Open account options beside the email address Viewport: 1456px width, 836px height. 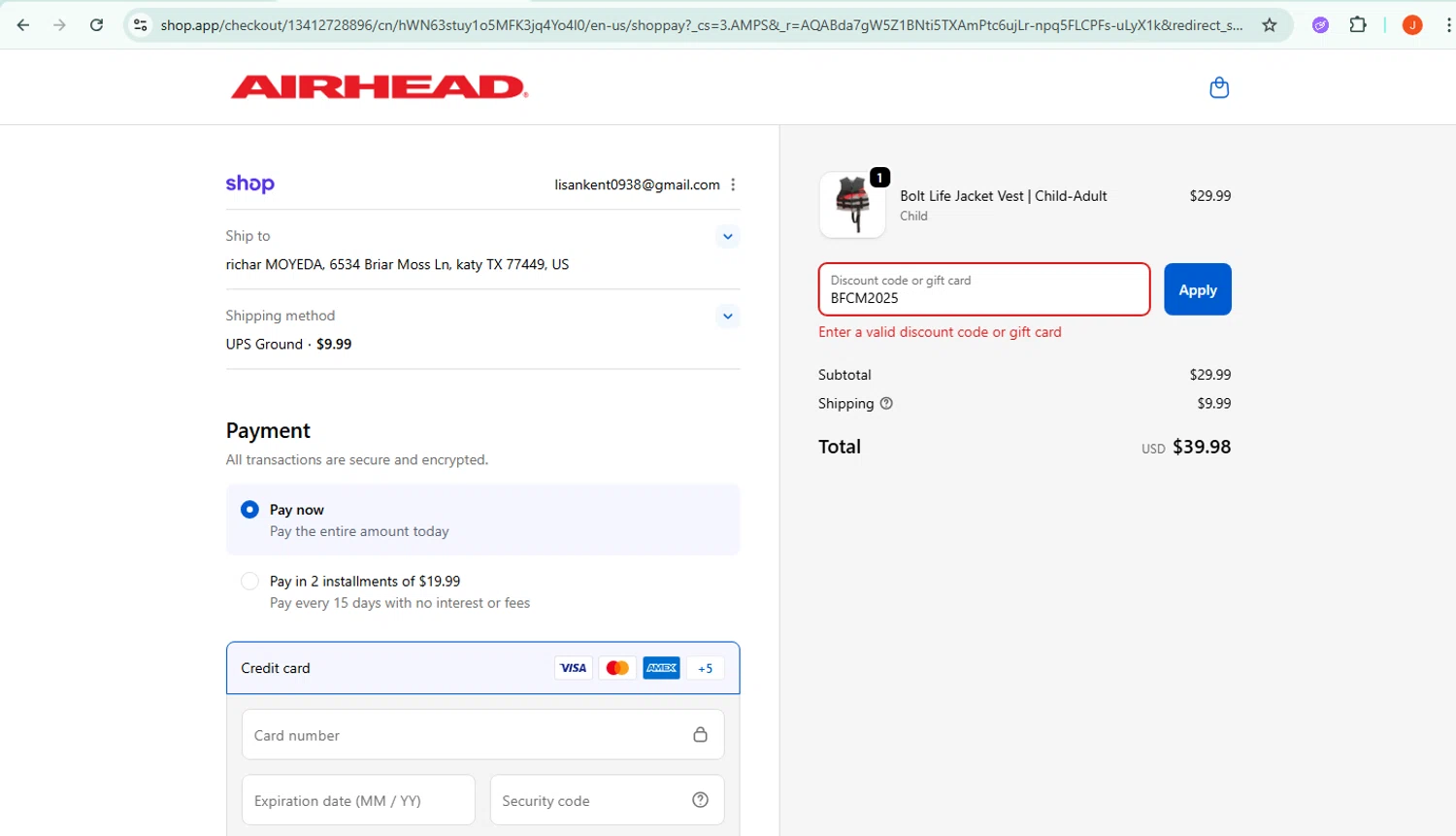point(733,184)
